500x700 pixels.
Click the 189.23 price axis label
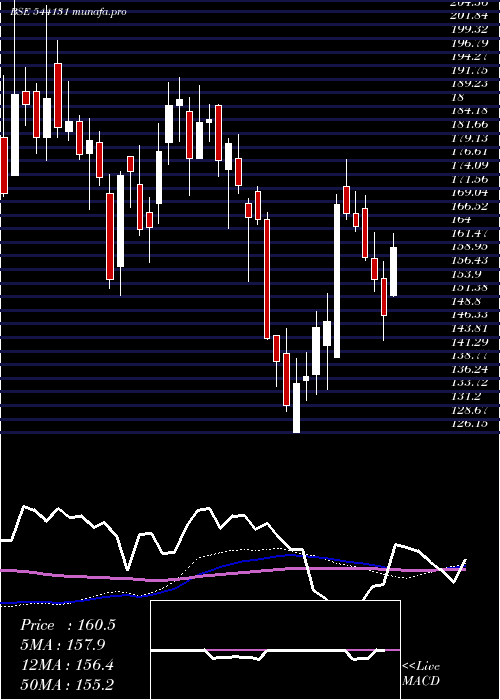coord(470,84)
